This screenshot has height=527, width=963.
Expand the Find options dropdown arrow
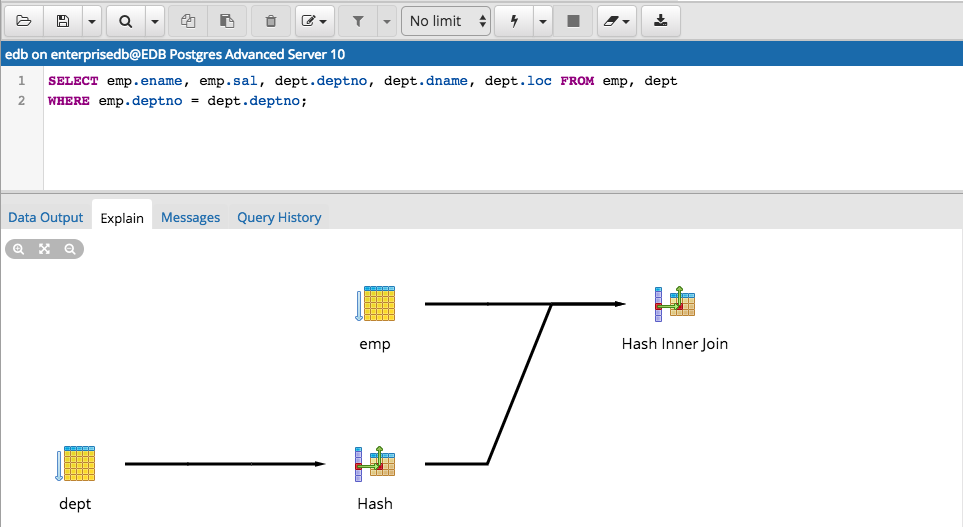(x=155, y=21)
